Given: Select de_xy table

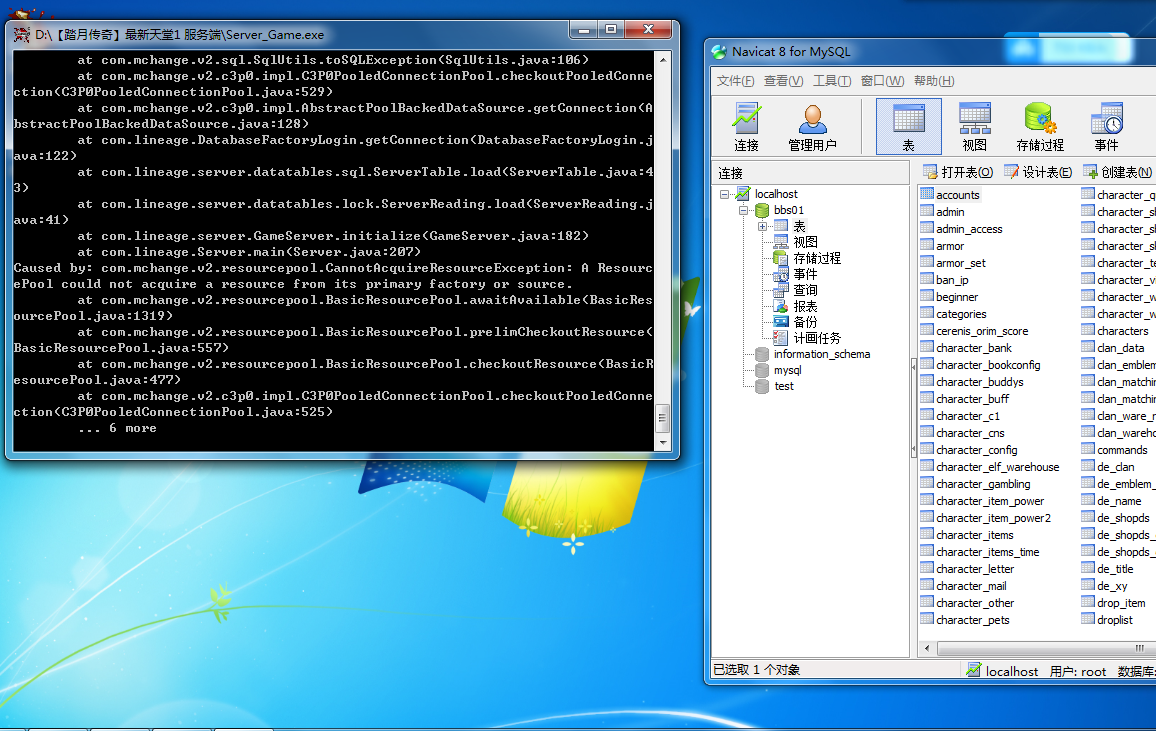Looking at the screenshot, I should tap(1112, 587).
